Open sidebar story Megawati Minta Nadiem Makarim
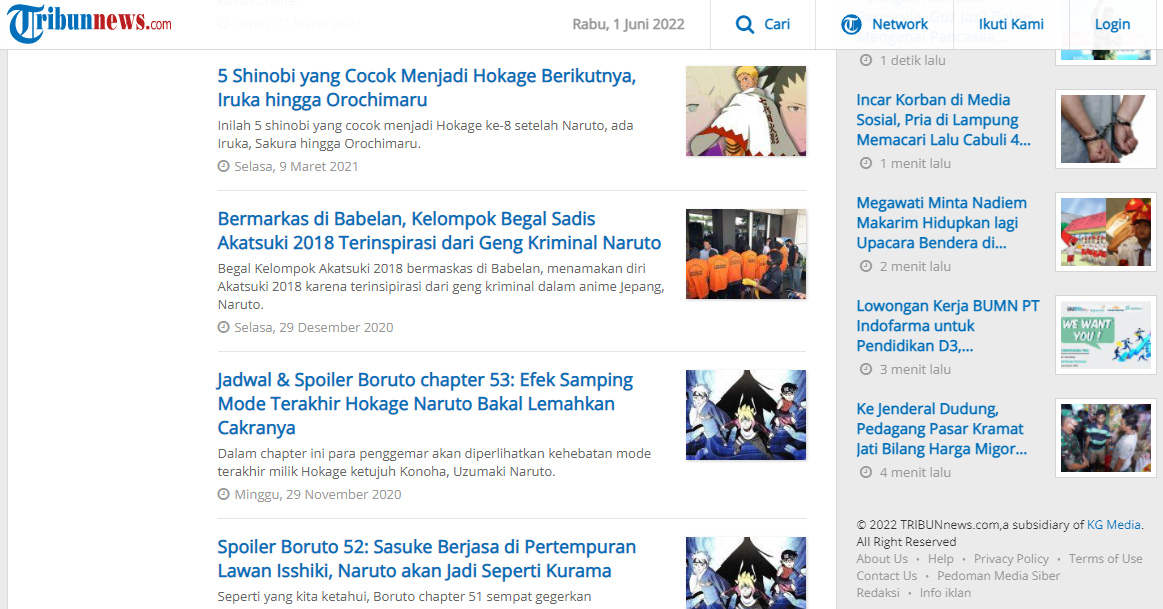 [941, 223]
